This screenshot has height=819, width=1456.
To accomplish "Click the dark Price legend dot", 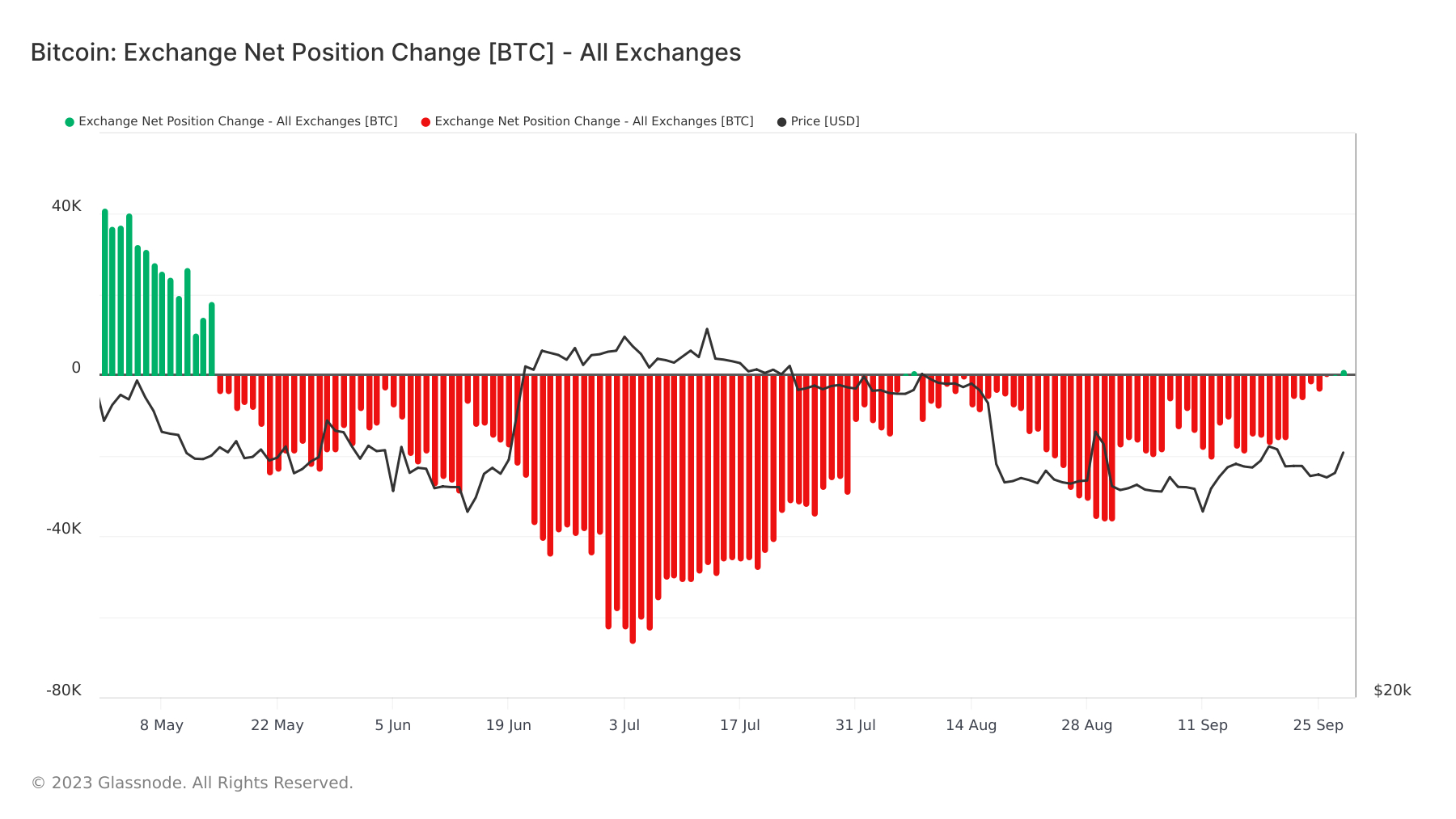I will coord(781,122).
